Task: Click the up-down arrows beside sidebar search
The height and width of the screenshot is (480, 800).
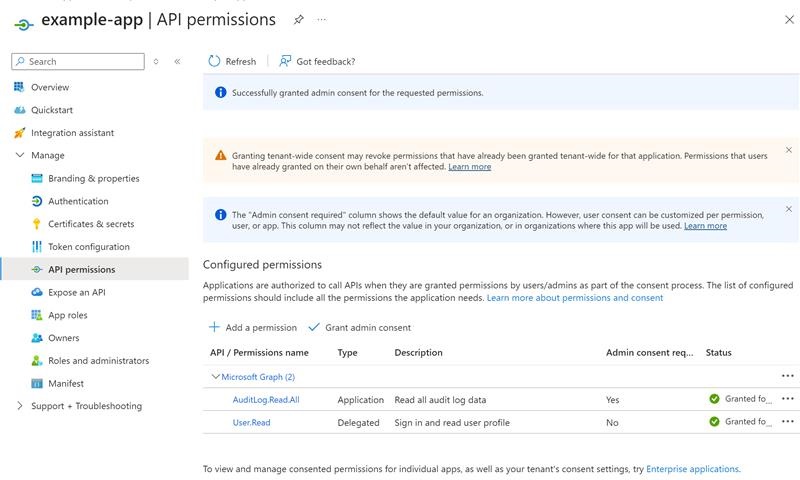Action: click(x=156, y=62)
